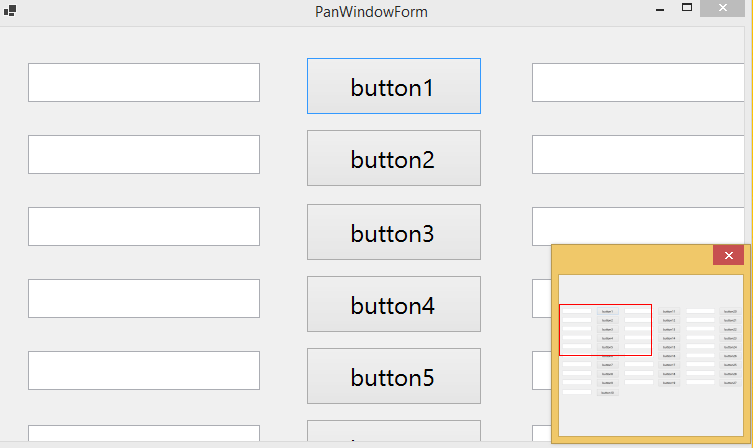Hit button4
This screenshot has width=753, height=448.
click(393, 304)
